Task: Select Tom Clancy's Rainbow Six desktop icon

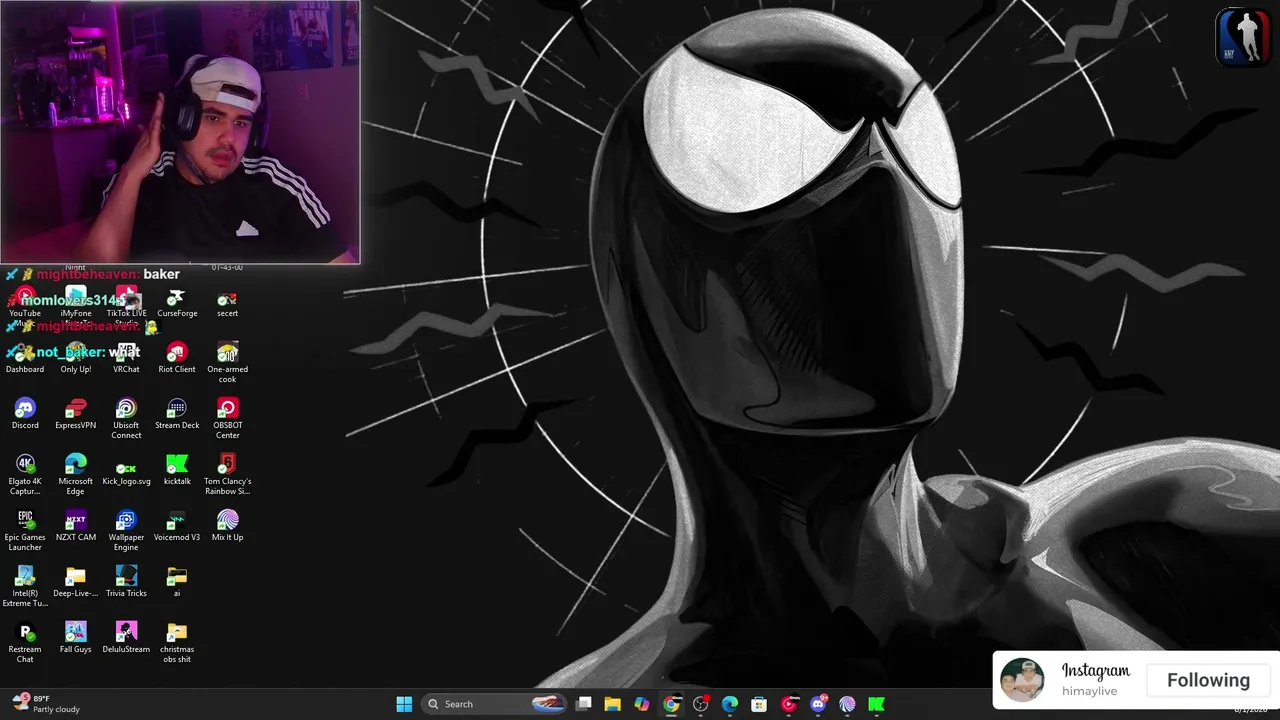Action: pyautogui.click(x=228, y=474)
